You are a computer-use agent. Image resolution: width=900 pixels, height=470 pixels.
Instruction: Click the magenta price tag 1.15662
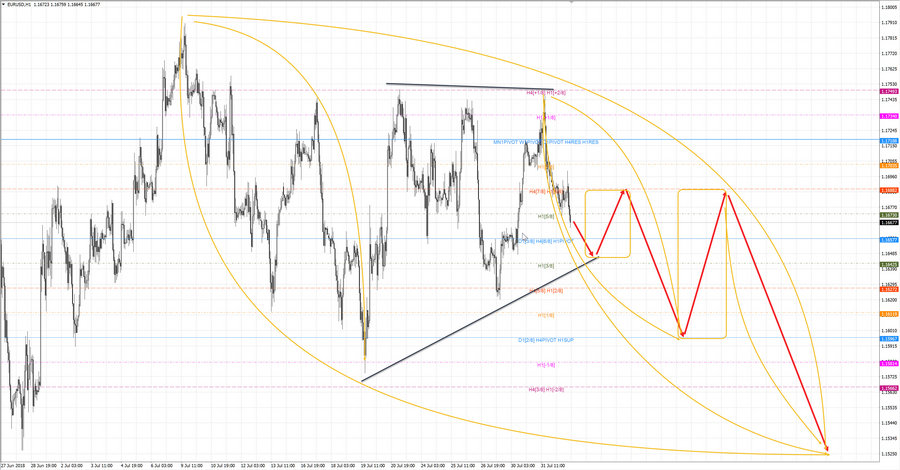click(x=889, y=388)
